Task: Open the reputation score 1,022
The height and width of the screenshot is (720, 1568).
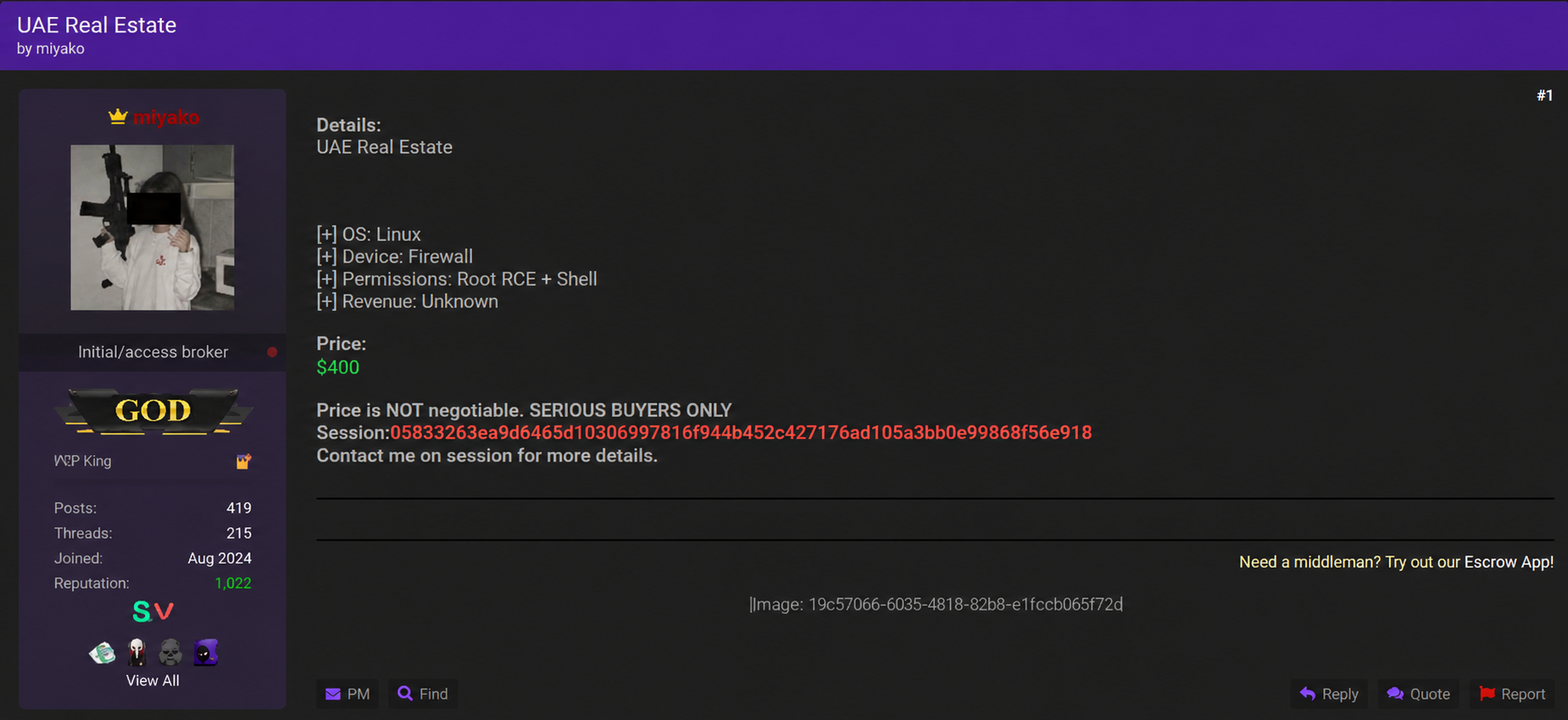Action: [233, 583]
